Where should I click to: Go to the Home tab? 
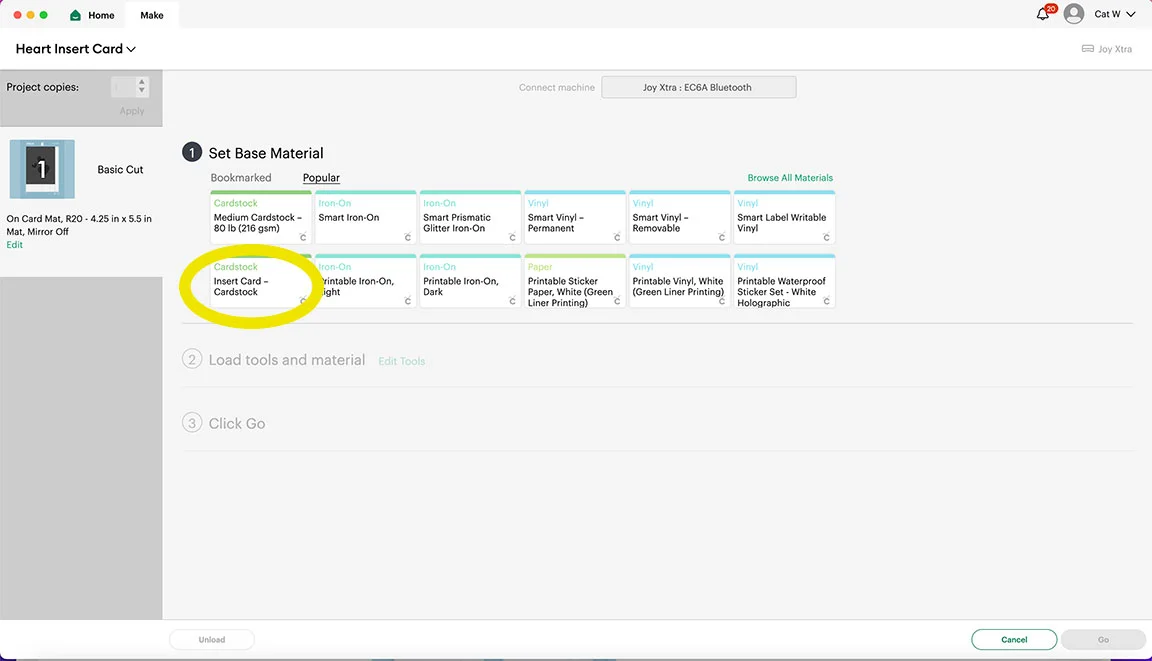pyautogui.click(x=93, y=15)
